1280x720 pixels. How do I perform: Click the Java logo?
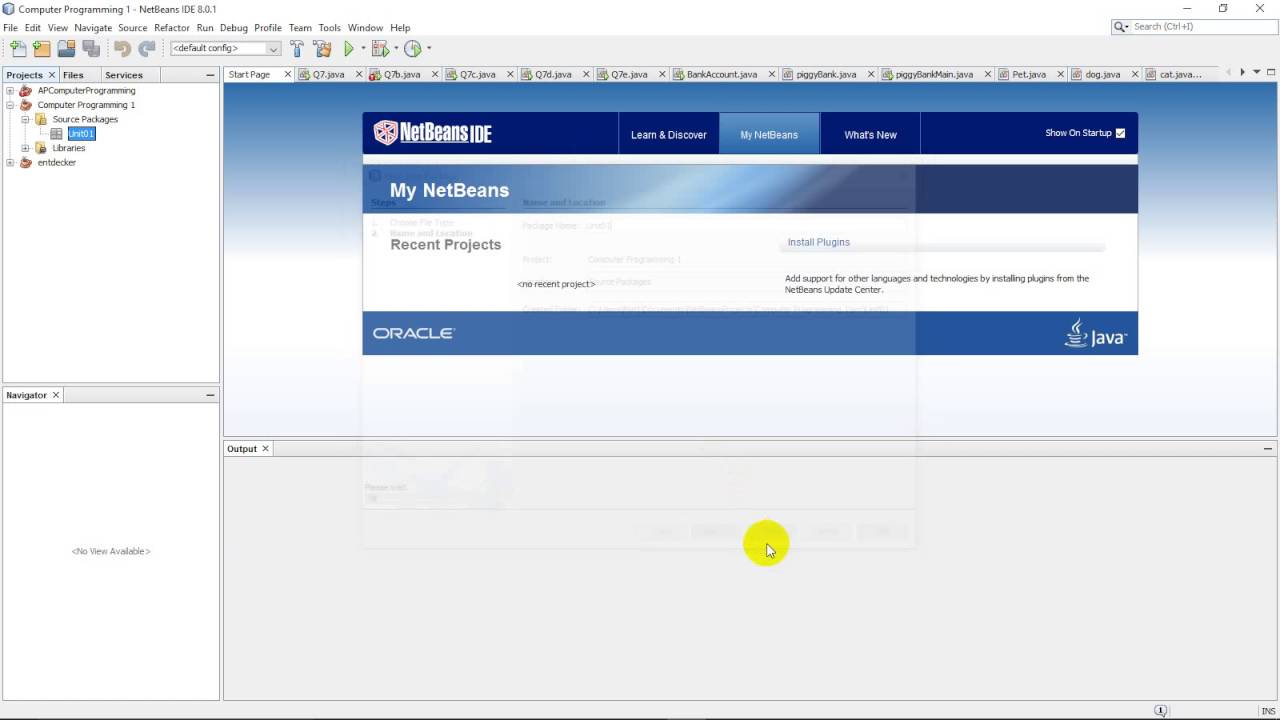pos(1096,333)
